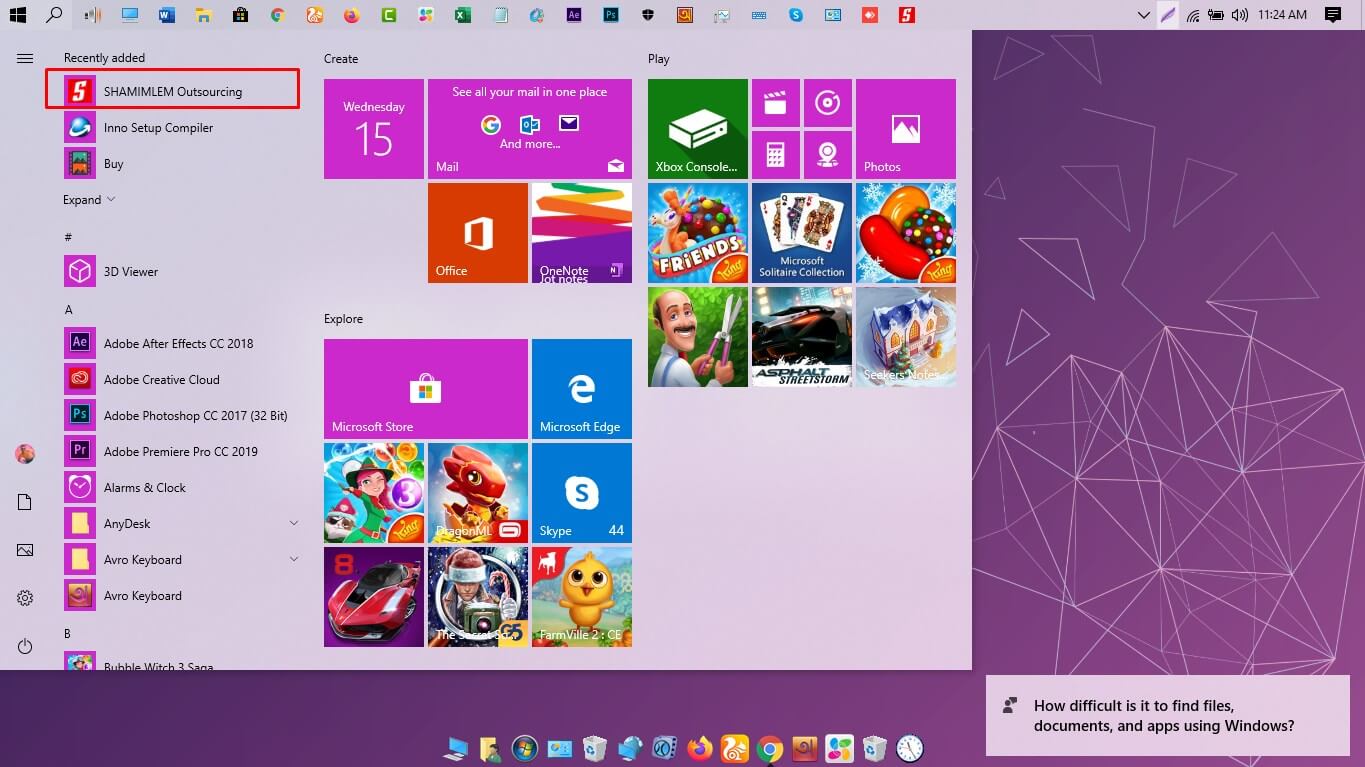This screenshot has width=1365, height=767.
Task: Launch the Xbox Console Companion tile
Action: [x=698, y=129]
